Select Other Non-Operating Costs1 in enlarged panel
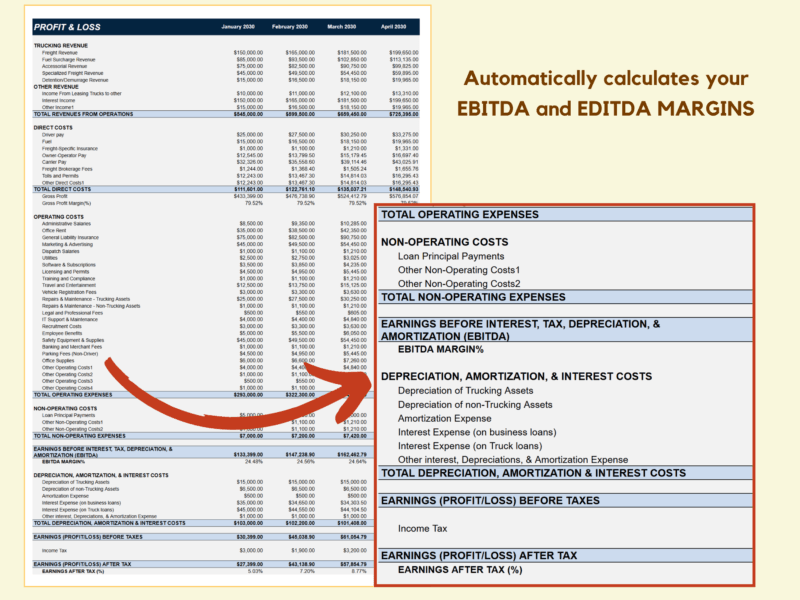Screen dimensions: 800x600 pos(459,270)
